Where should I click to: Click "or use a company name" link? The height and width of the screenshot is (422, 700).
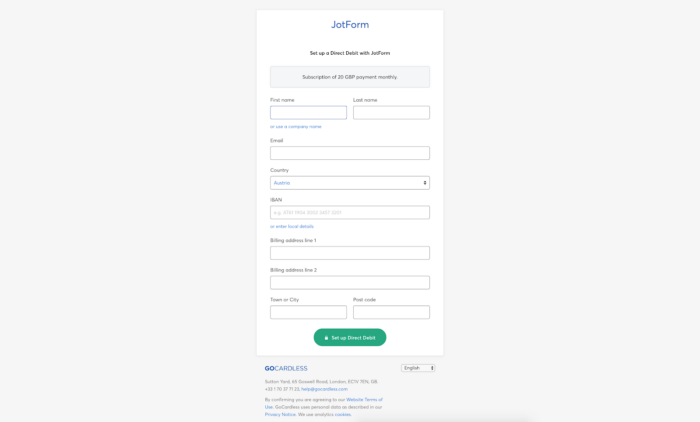(296, 127)
